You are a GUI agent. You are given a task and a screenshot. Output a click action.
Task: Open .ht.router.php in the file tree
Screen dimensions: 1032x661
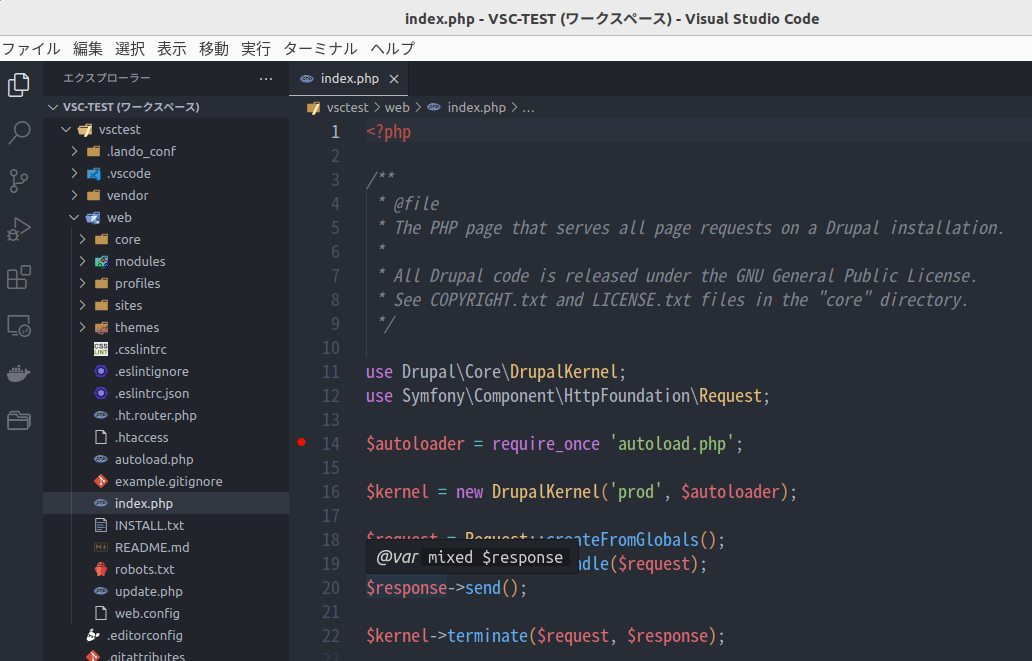tap(155, 415)
